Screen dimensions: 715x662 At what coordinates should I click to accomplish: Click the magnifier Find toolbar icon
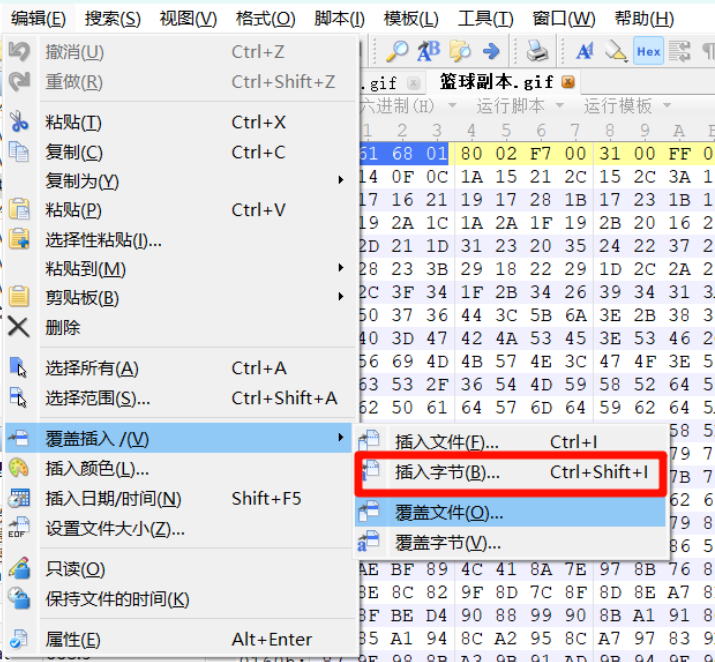(x=396, y=51)
